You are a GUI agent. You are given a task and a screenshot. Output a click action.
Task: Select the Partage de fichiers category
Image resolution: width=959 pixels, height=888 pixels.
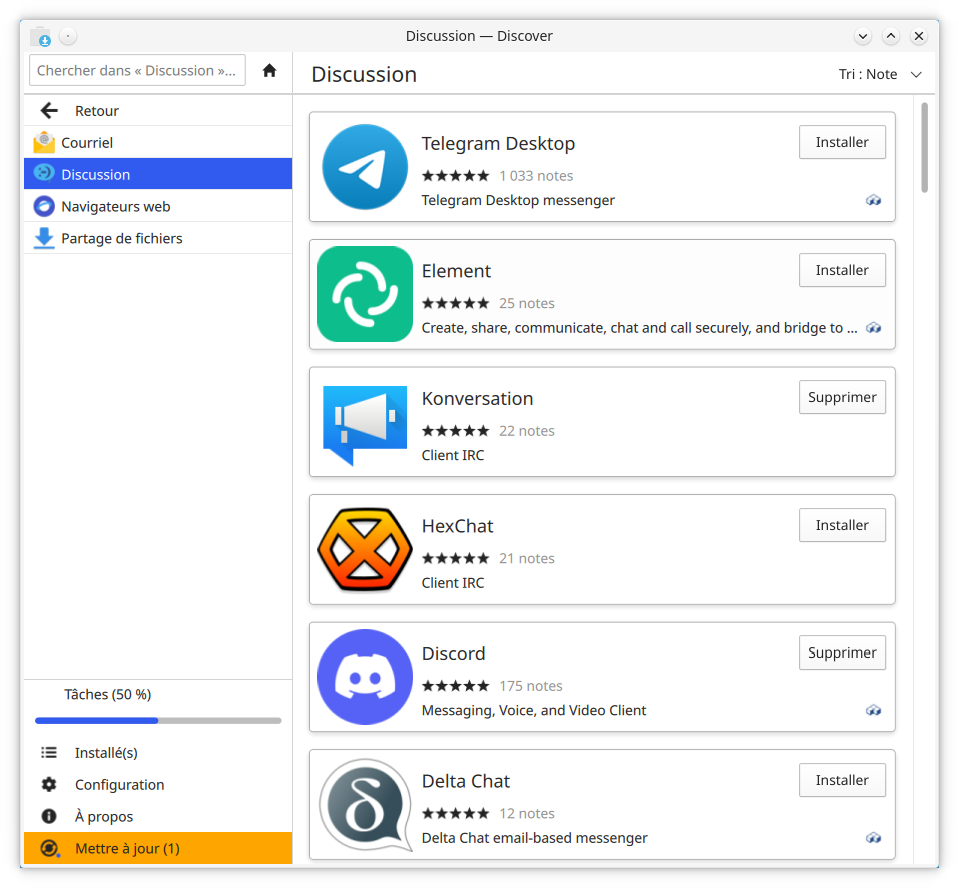158,239
